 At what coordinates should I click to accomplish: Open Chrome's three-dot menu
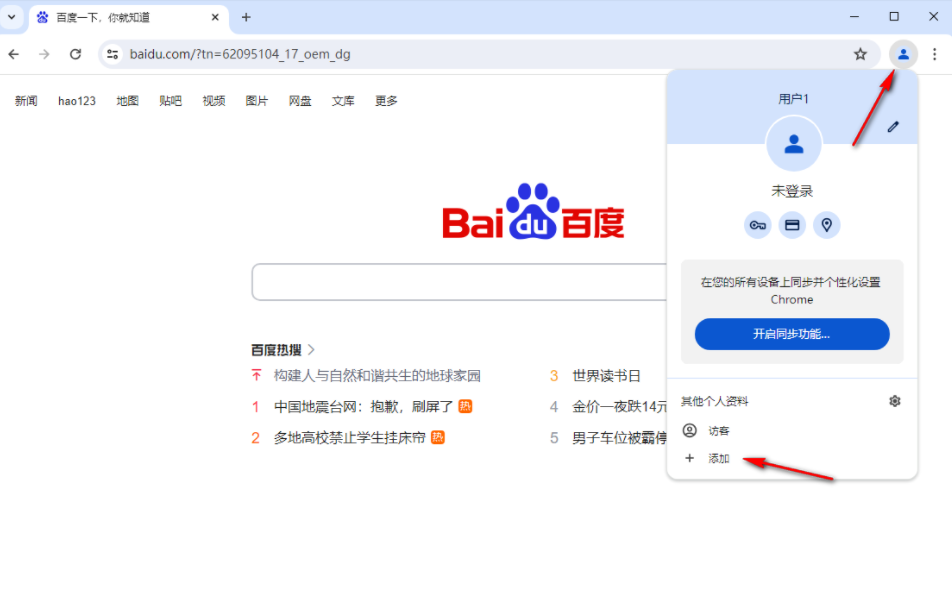[935, 54]
